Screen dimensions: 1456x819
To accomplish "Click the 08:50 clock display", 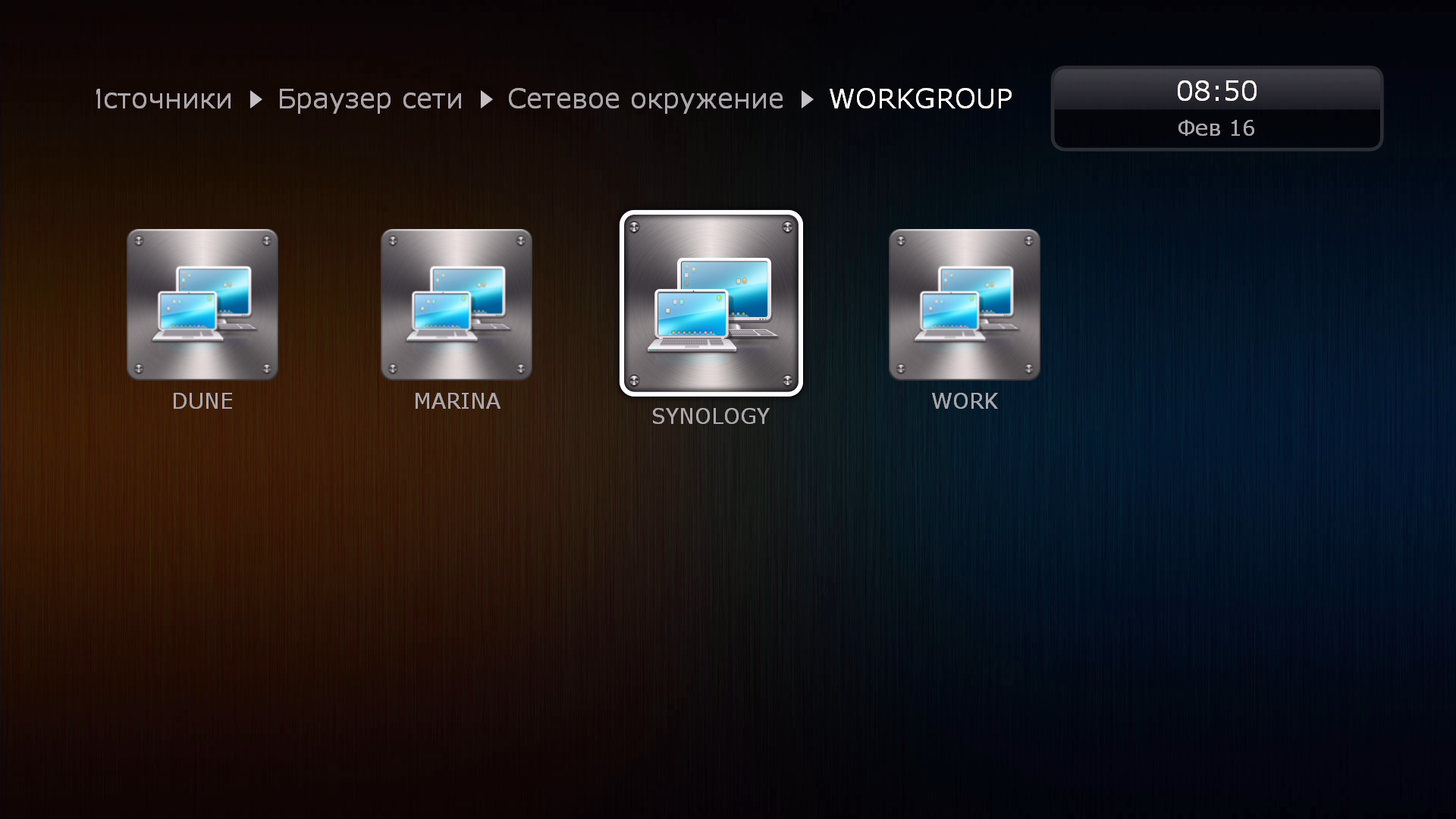I will pos(1216,91).
